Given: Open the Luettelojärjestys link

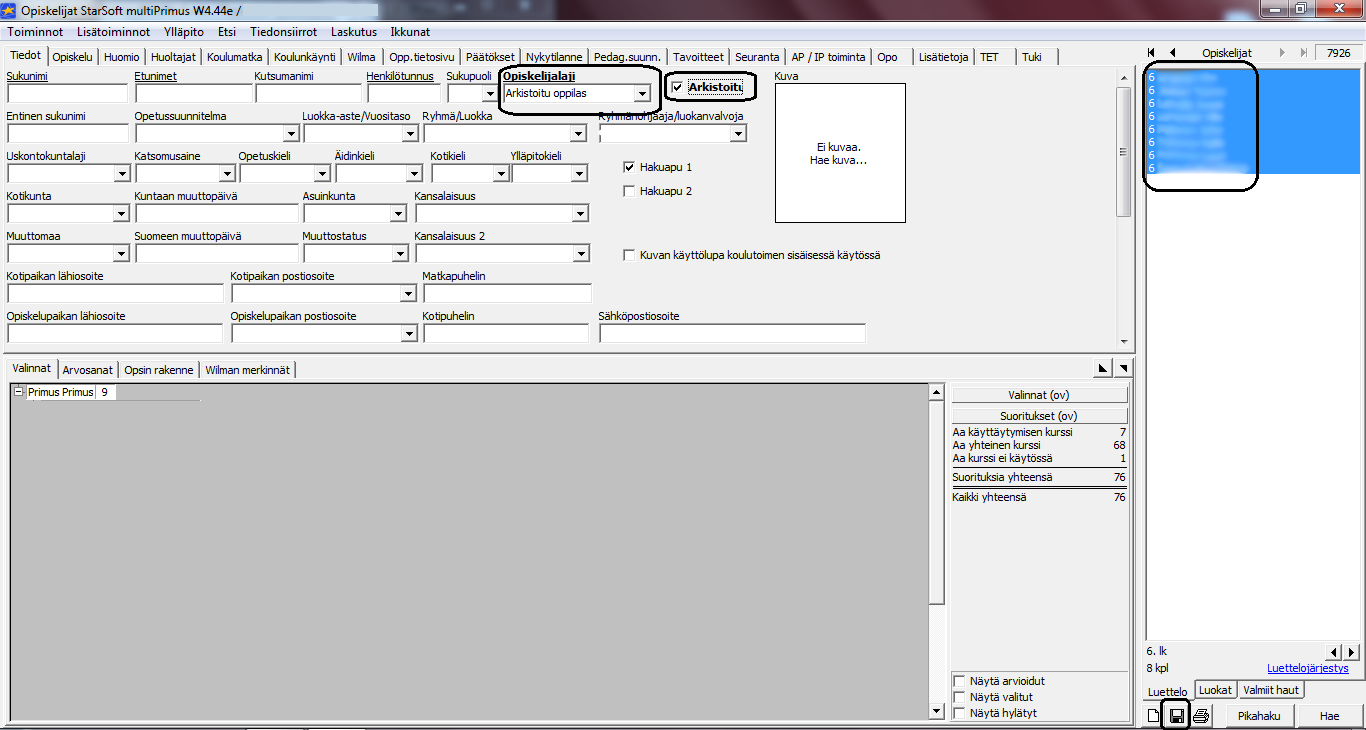Looking at the screenshot, I should point(1307,668).
